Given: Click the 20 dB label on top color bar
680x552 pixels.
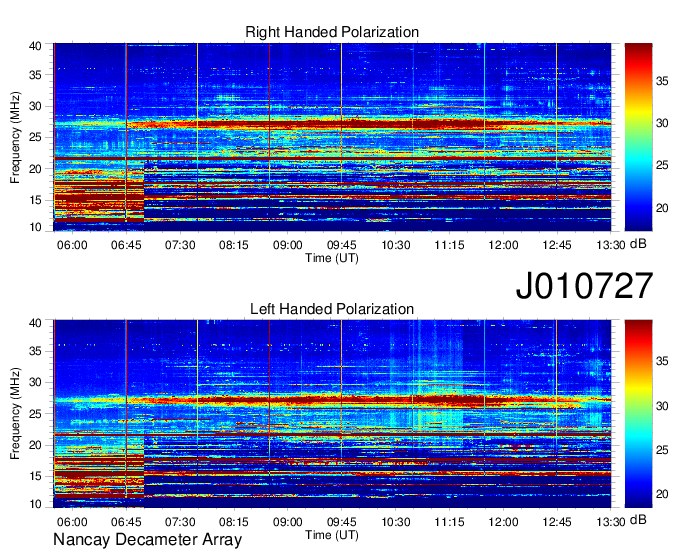Looking at the screenshot, I should pos(662,208).
